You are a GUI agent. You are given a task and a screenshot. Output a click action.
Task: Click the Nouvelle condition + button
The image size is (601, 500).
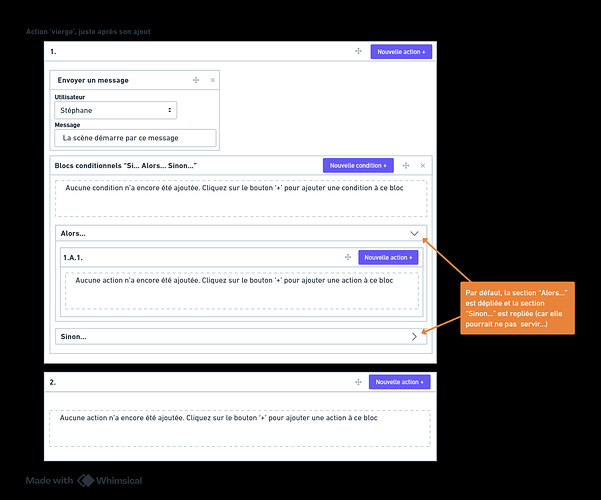point(358,165)
